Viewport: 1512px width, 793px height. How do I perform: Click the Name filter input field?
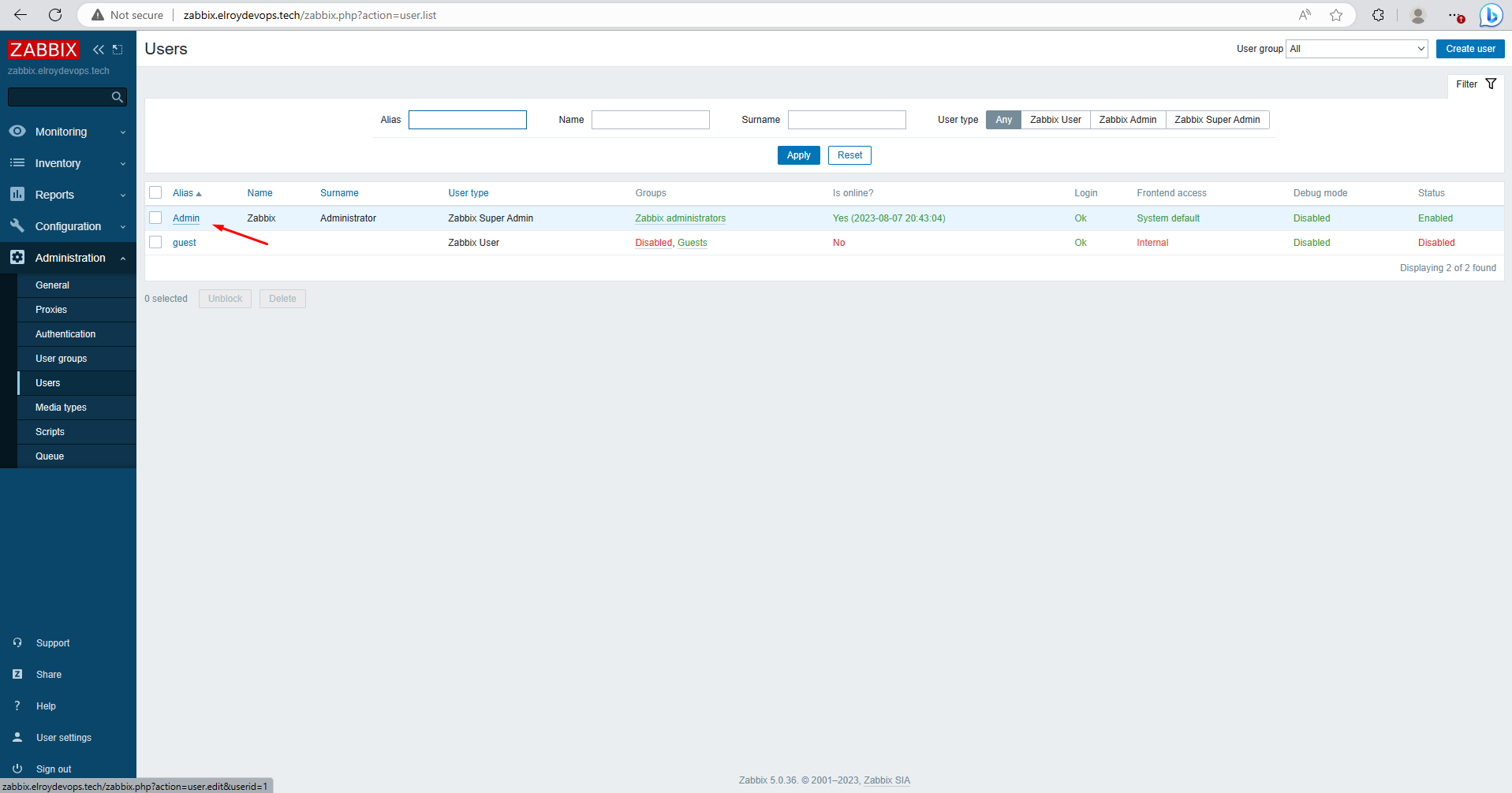(x=651, y=120)
